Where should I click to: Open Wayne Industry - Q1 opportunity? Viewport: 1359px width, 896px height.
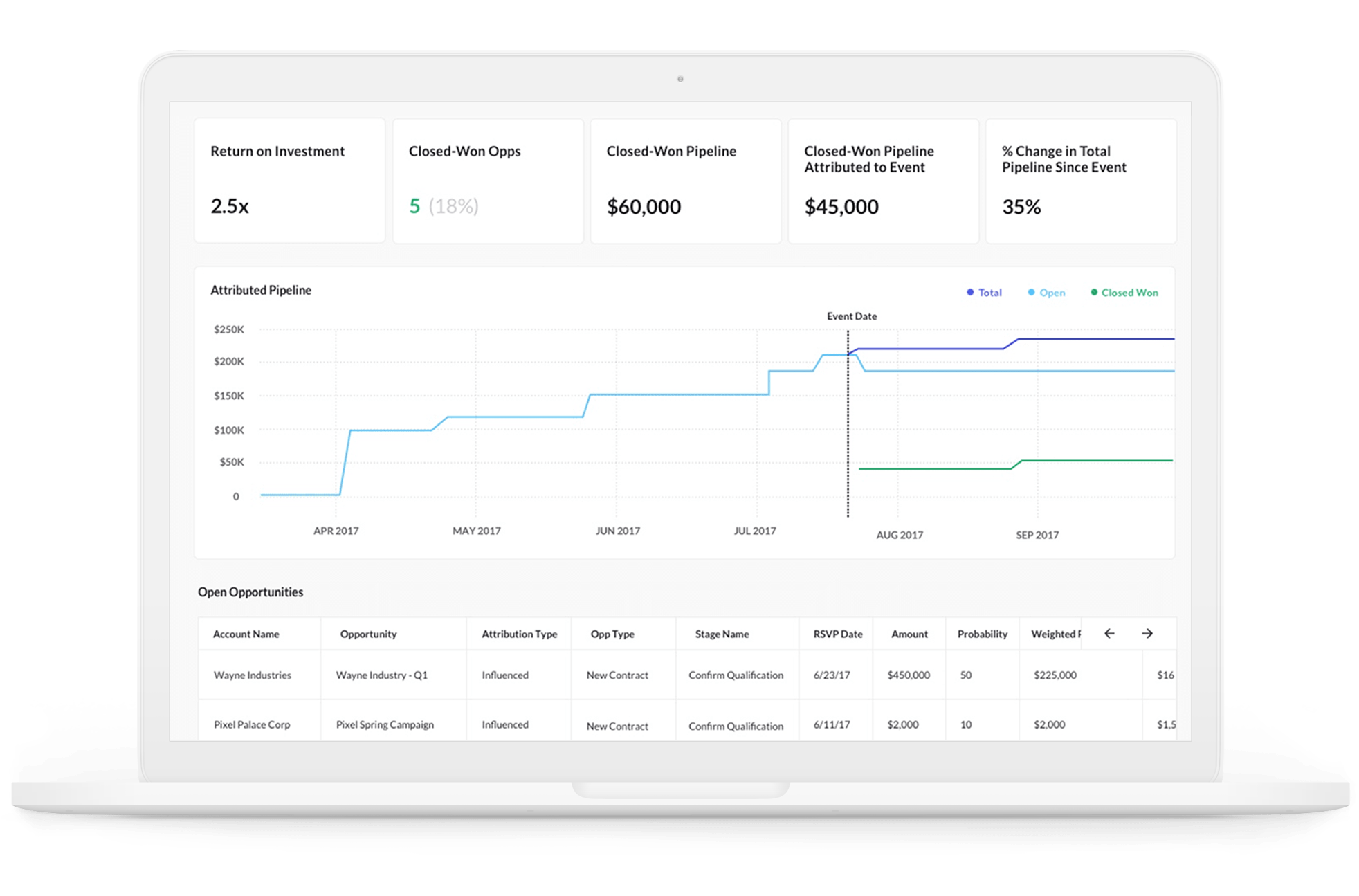381,675
